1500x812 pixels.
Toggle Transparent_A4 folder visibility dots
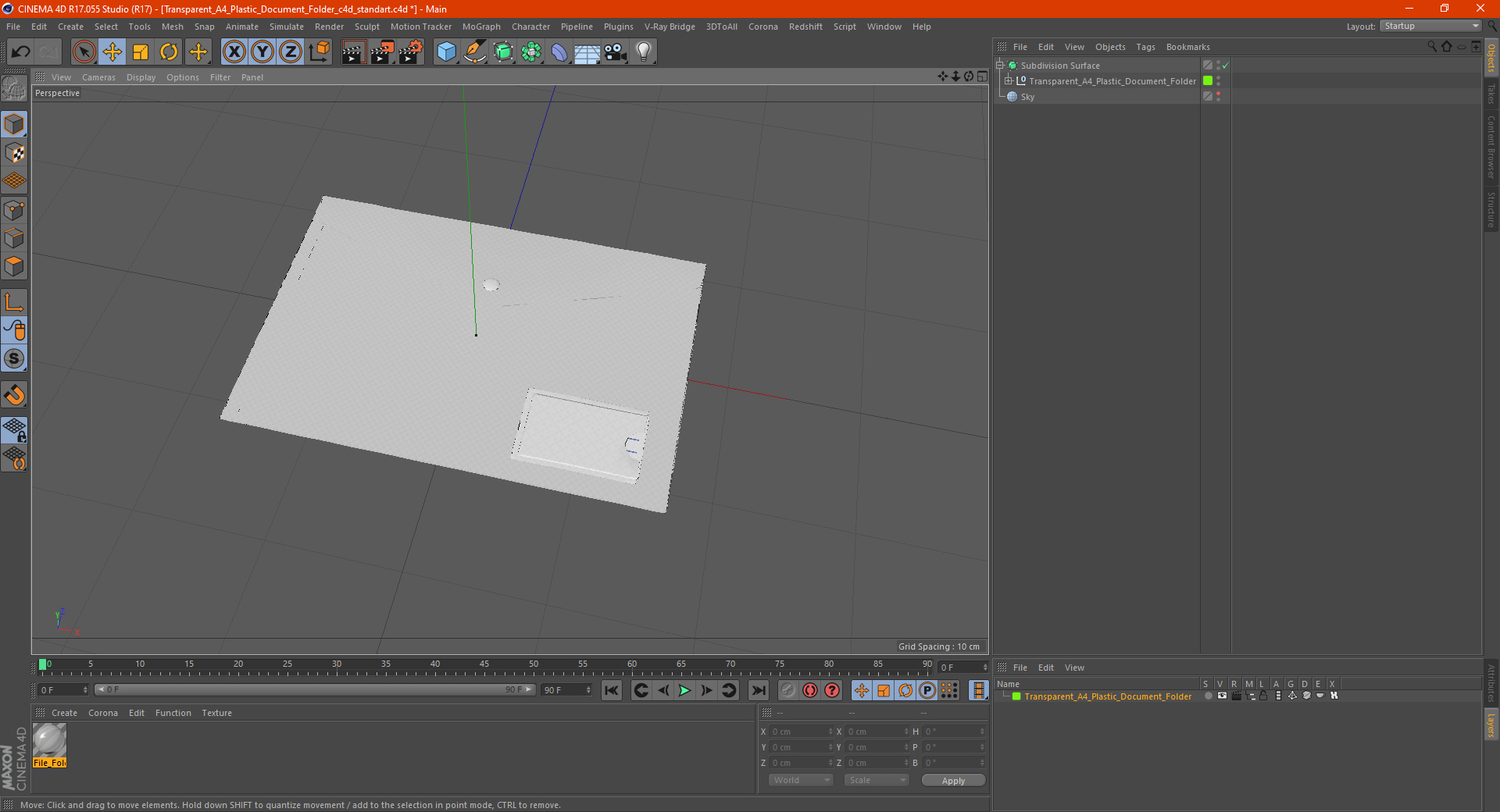[x=1218, y=81]
